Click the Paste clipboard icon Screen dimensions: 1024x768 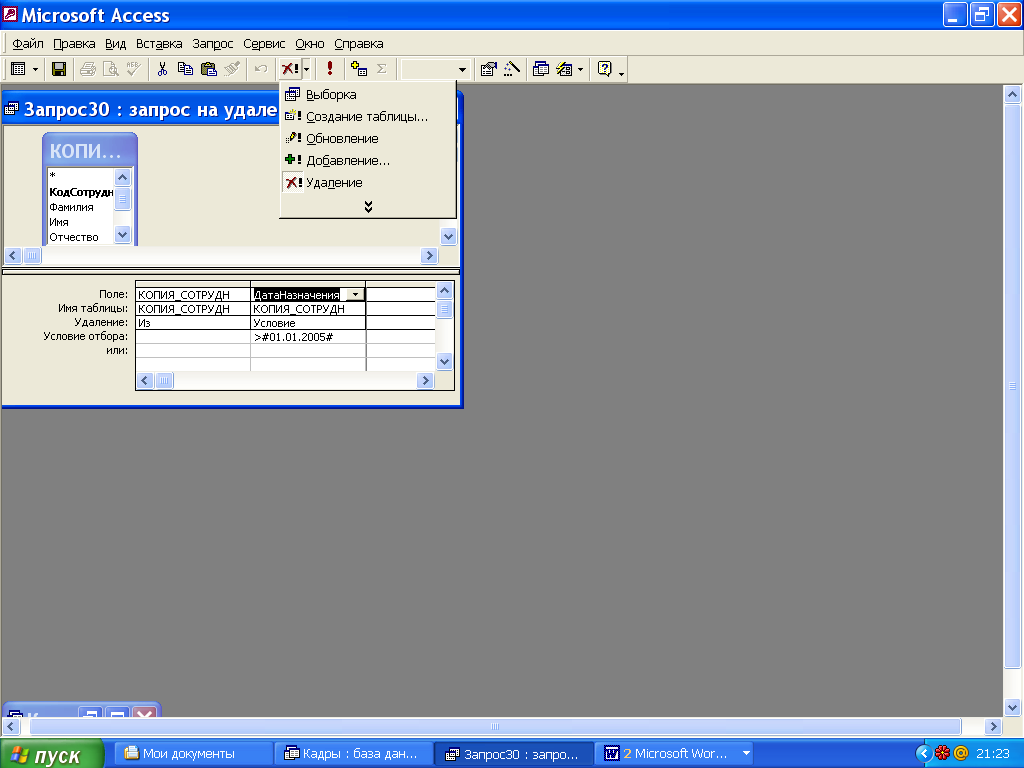[x=209, y=69]
